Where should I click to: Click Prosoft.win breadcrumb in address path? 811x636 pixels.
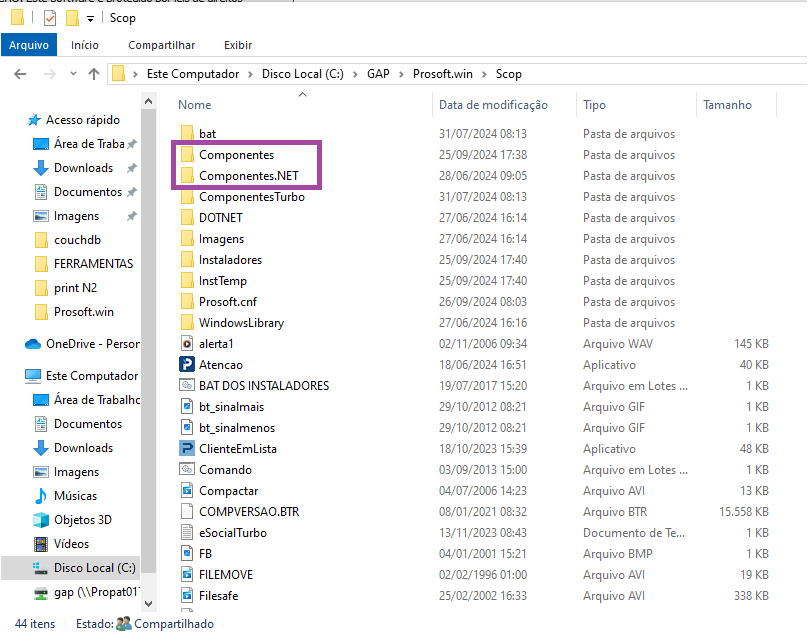[443, 74]
